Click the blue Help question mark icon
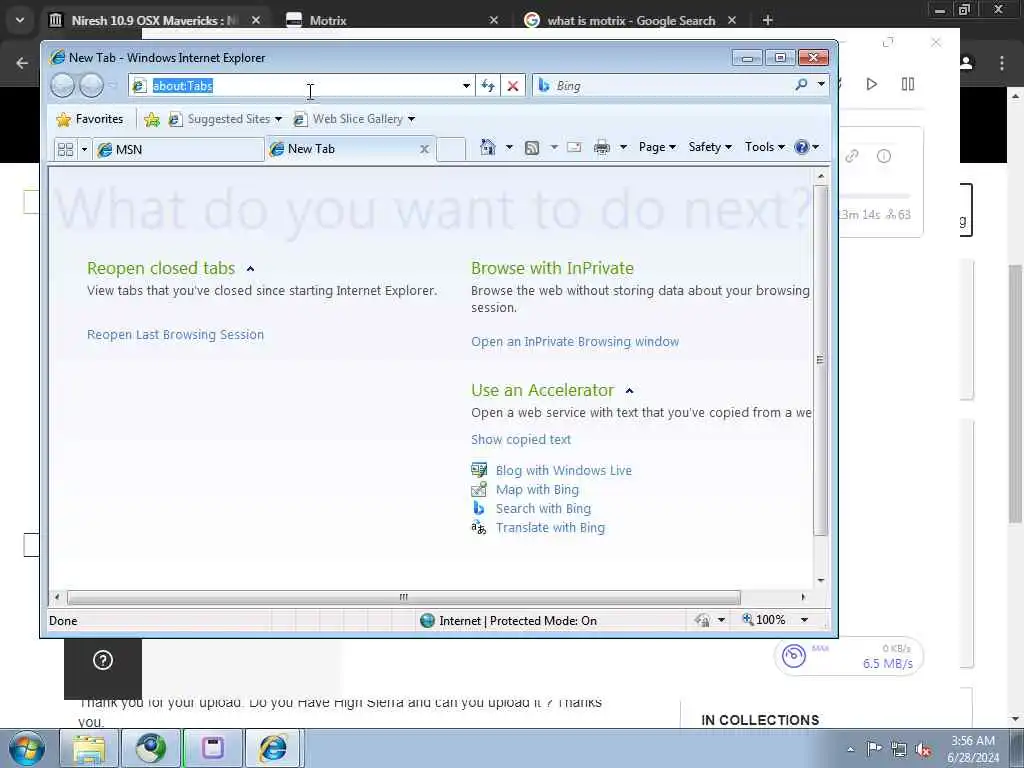The width and height of the screenshot is (1024, 768). pyautogui.click(x=801, y=147)
